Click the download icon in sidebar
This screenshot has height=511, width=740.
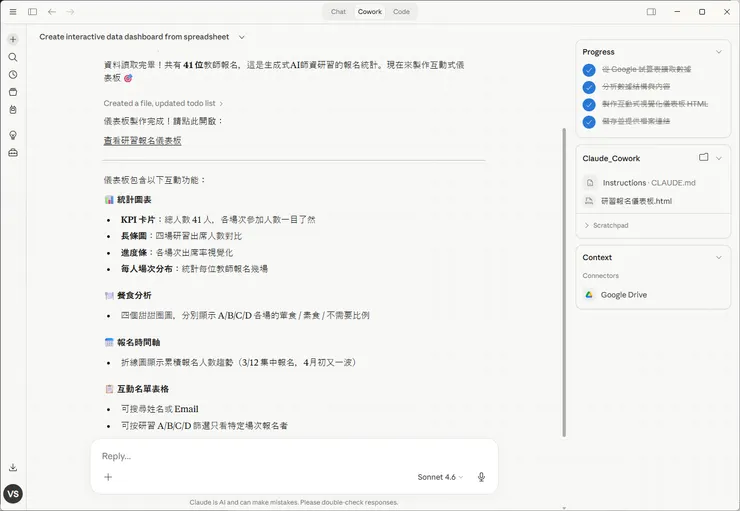click(x=13, y=468)
